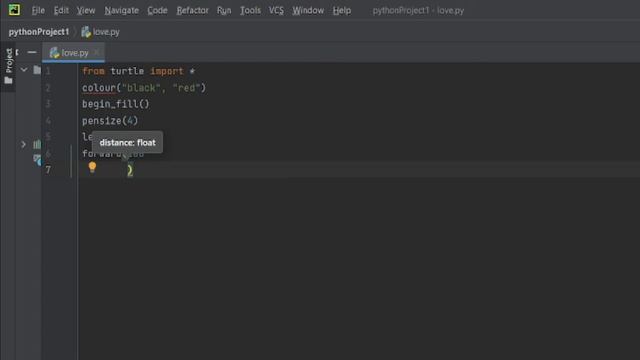Viewport: 640px width, 360px height.
Task: Click the 'forward' call on line 6
Action: (x=102, y=154)
